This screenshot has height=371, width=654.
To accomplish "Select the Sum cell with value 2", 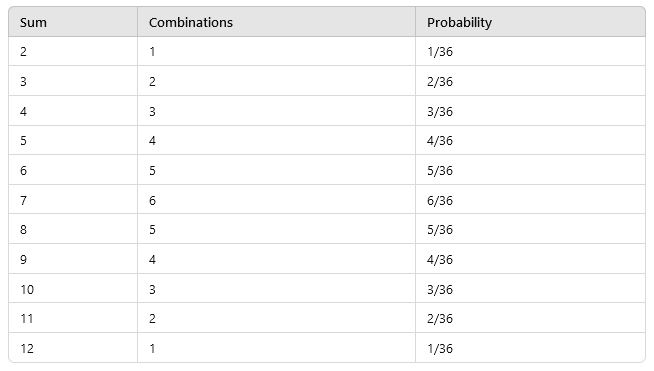I will pyautogui.click(x=73, y=51).
